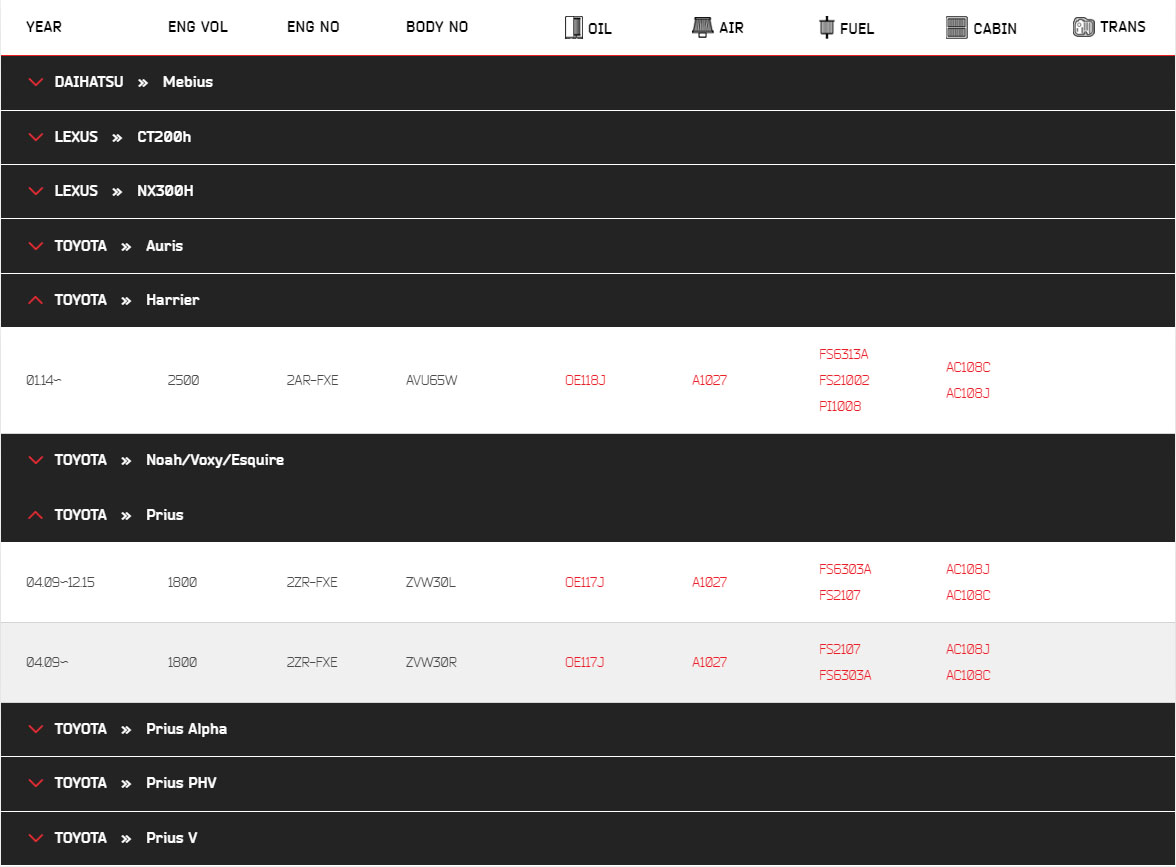1176x867 pixels.
Task: Click the YEAR column header
Action: 44,27
